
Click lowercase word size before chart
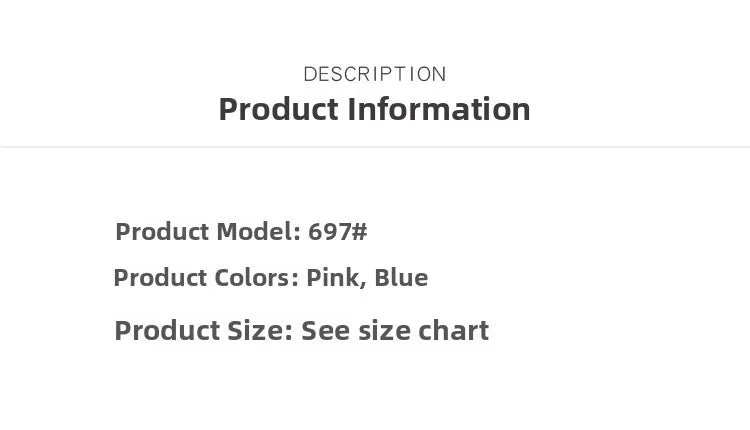[384, 331]
